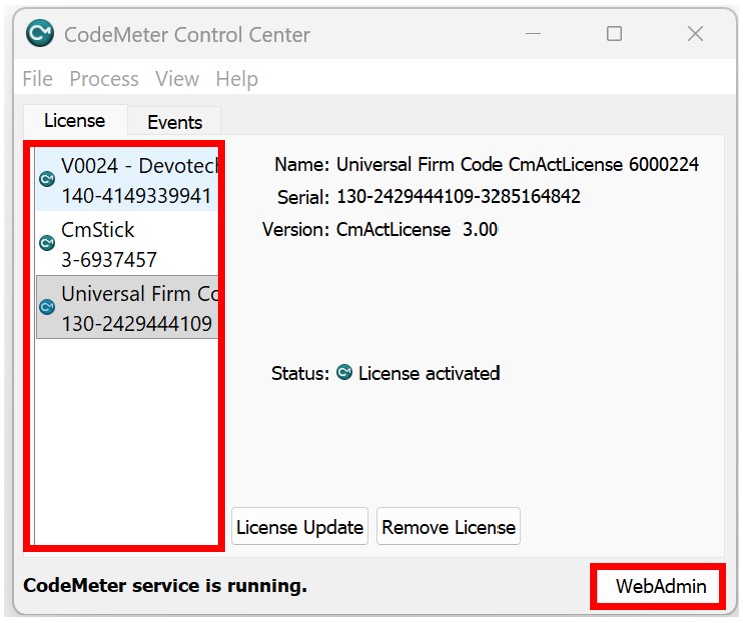
Task: Click the CodeMeter Control Center window title
Action: coord(187,35)
